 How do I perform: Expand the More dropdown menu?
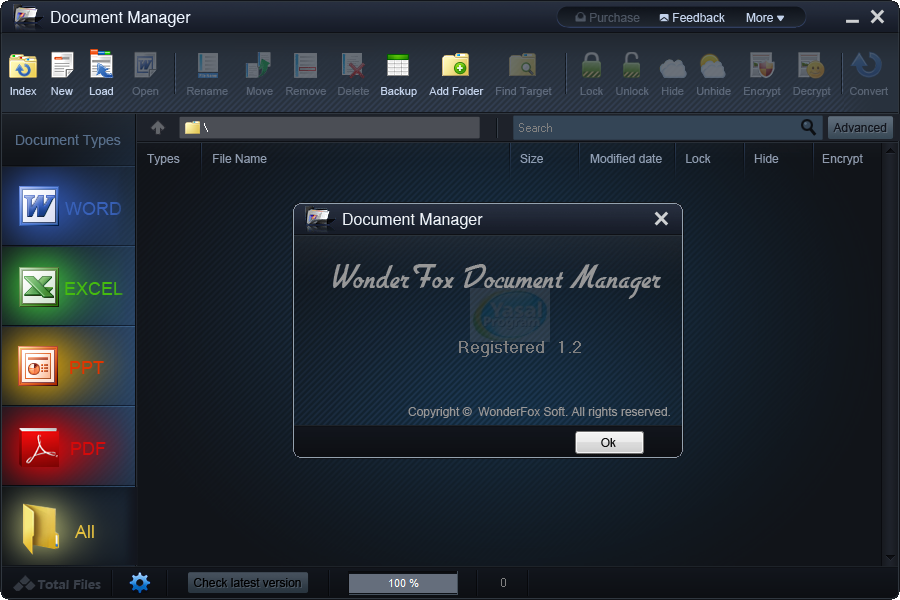tap(764, 18)
